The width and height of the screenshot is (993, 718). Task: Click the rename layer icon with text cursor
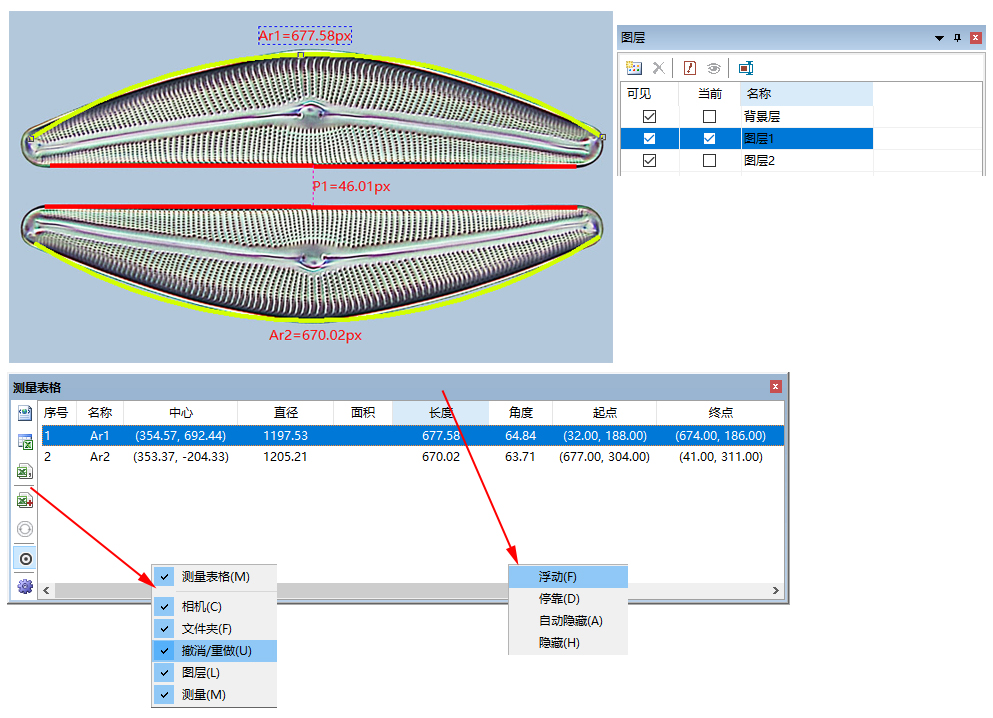746,68
